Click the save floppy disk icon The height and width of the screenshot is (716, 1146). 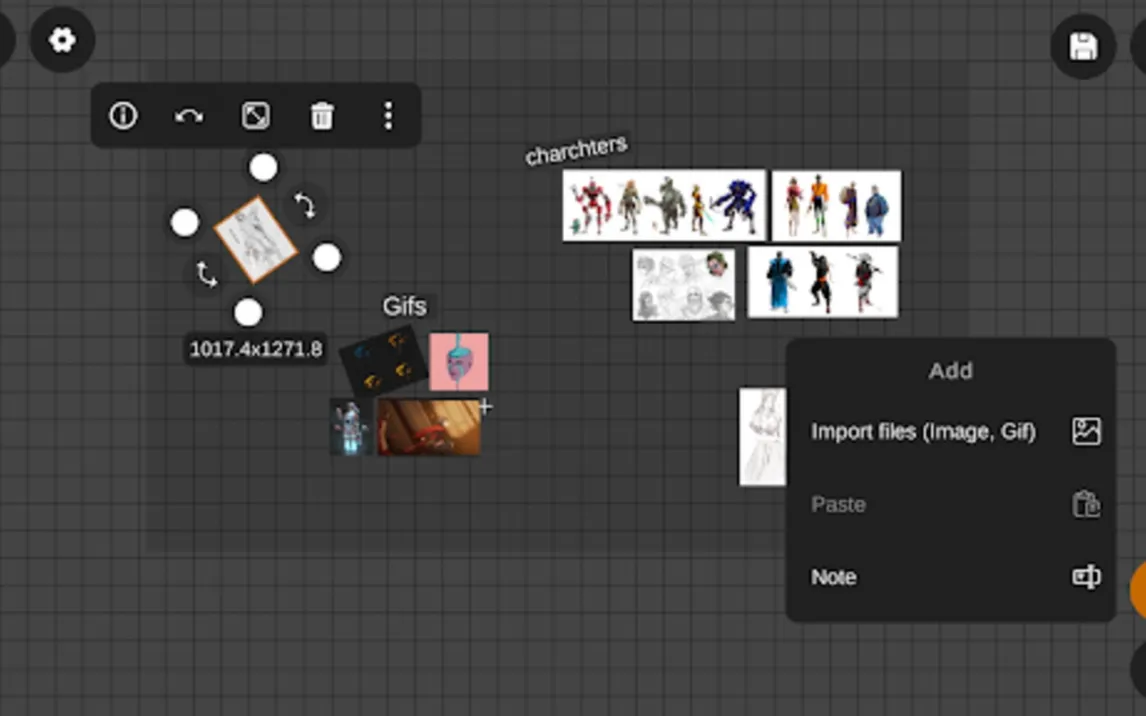(x=1083, y=46)
